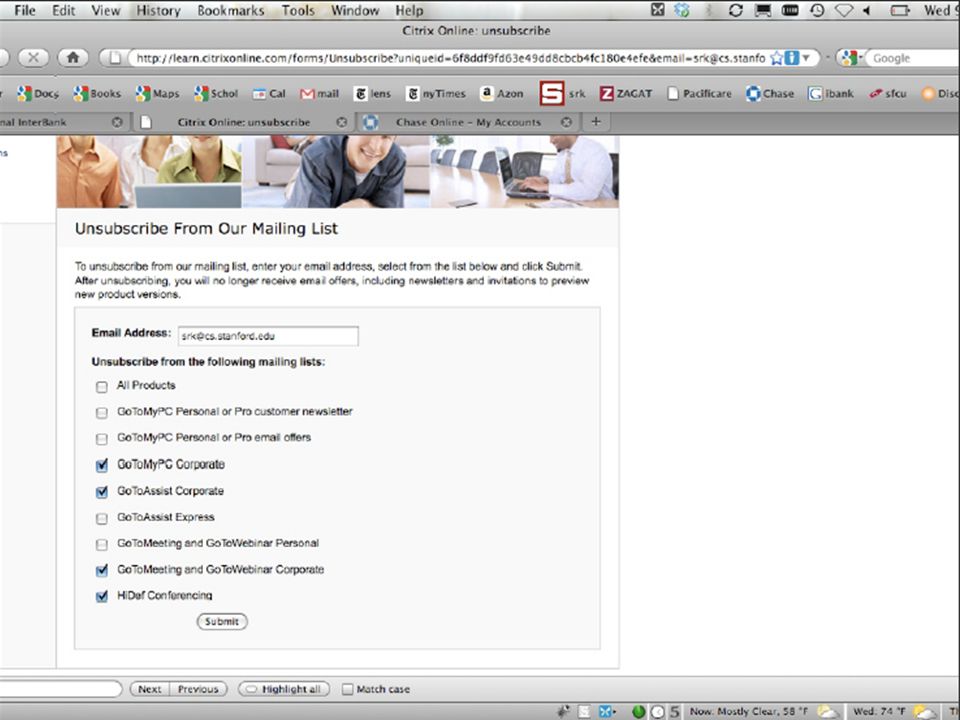This screenshot has height=720, width=960.
Task: Click the URL address bar
Action: tap(450, 58)
